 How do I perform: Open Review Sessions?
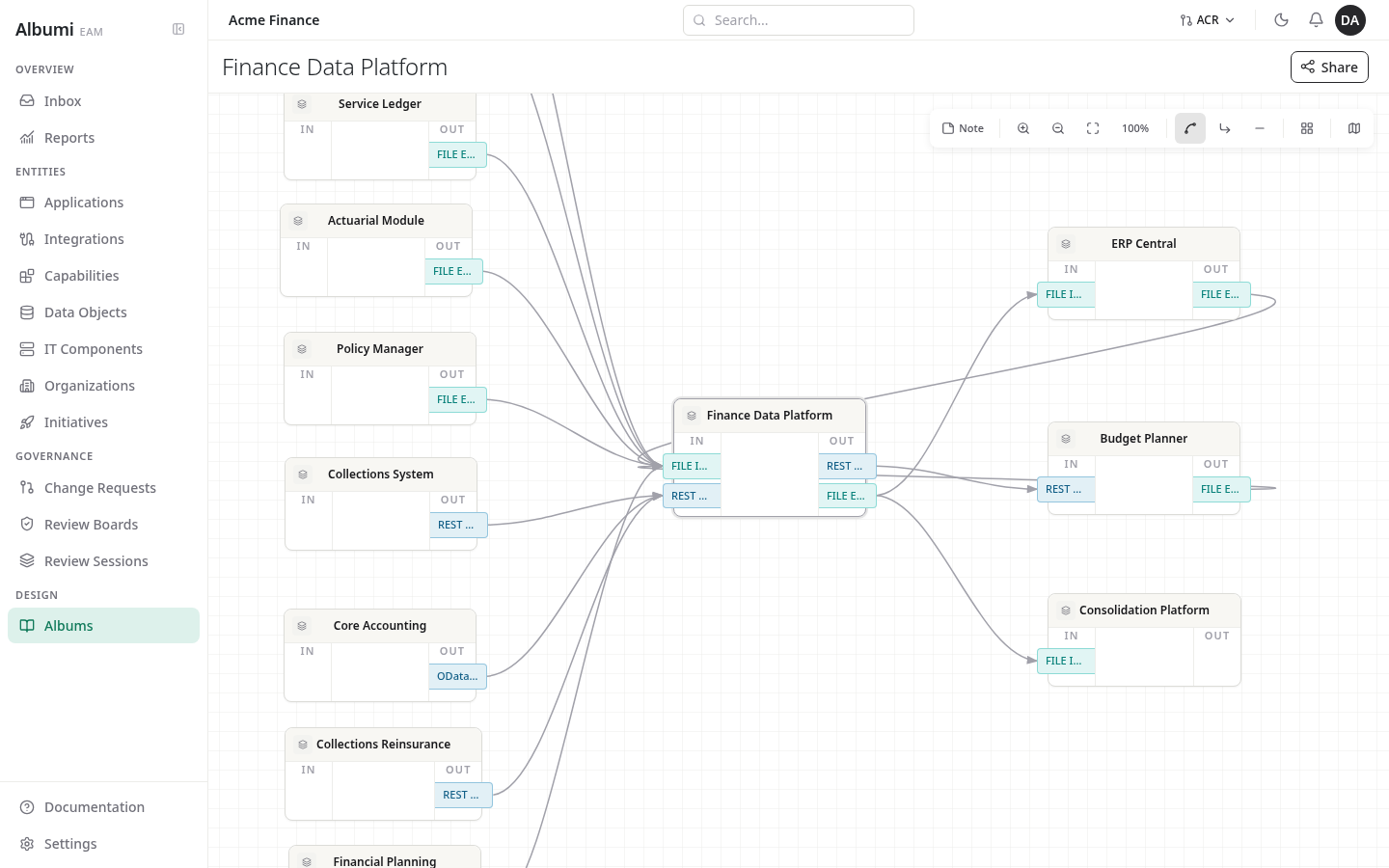click(103, 561)
